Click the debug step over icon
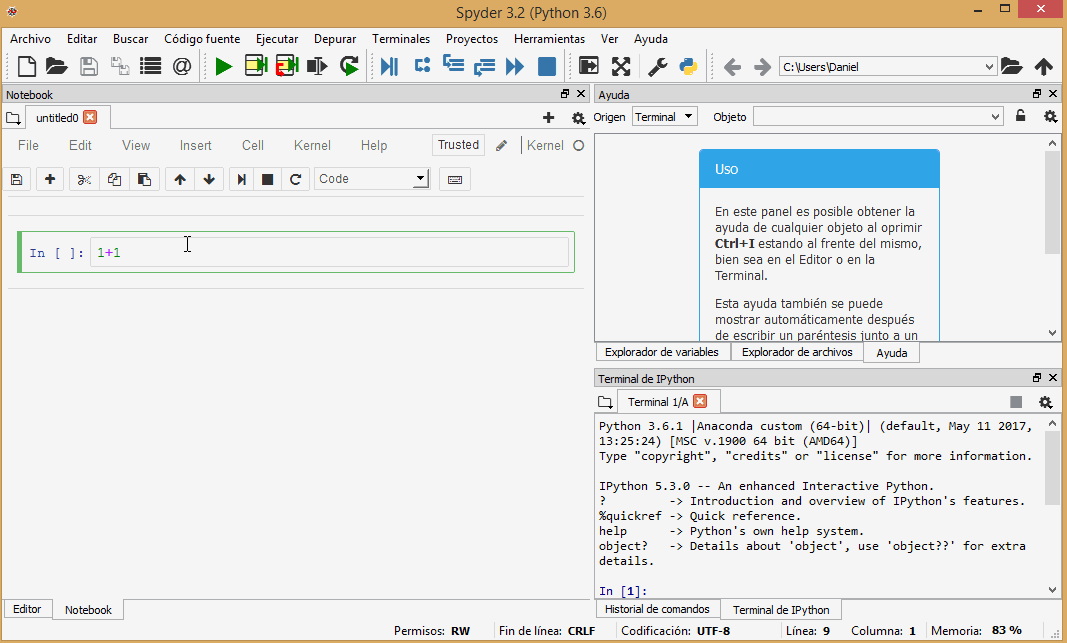 pos(422,65)
